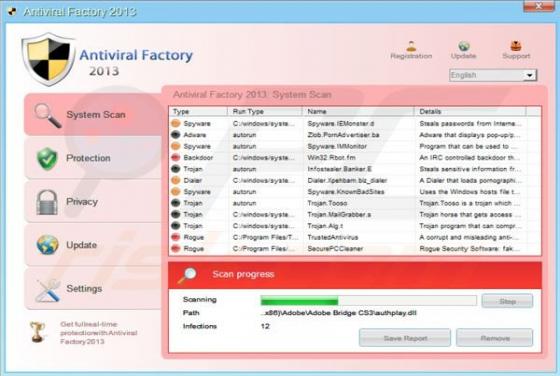This screenshot has height=376, width=560.
Task: Open the English language dropdown
Action: pos(493,75)
